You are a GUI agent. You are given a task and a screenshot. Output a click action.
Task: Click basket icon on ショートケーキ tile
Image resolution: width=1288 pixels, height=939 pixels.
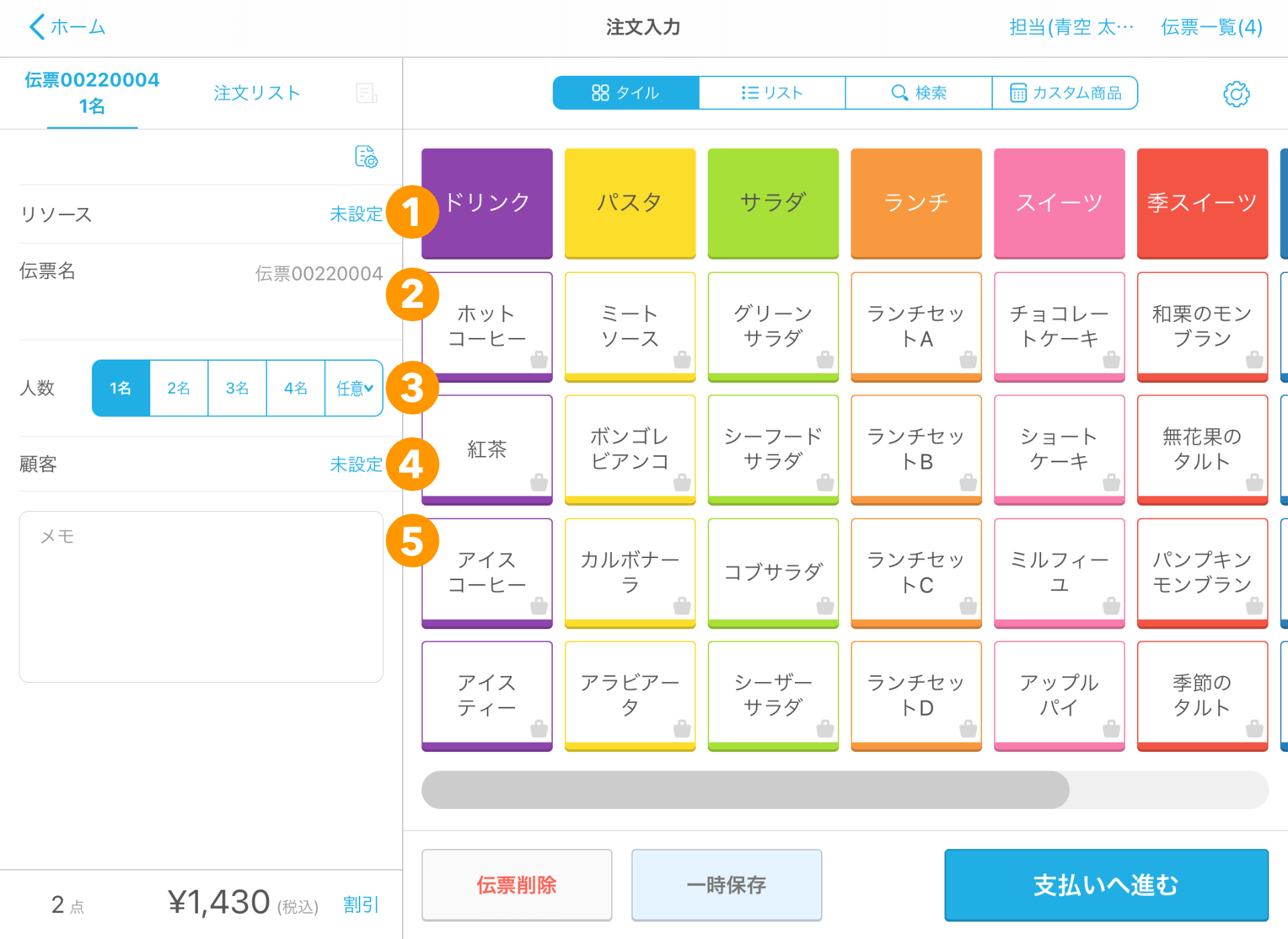[x=1111, y=482]
